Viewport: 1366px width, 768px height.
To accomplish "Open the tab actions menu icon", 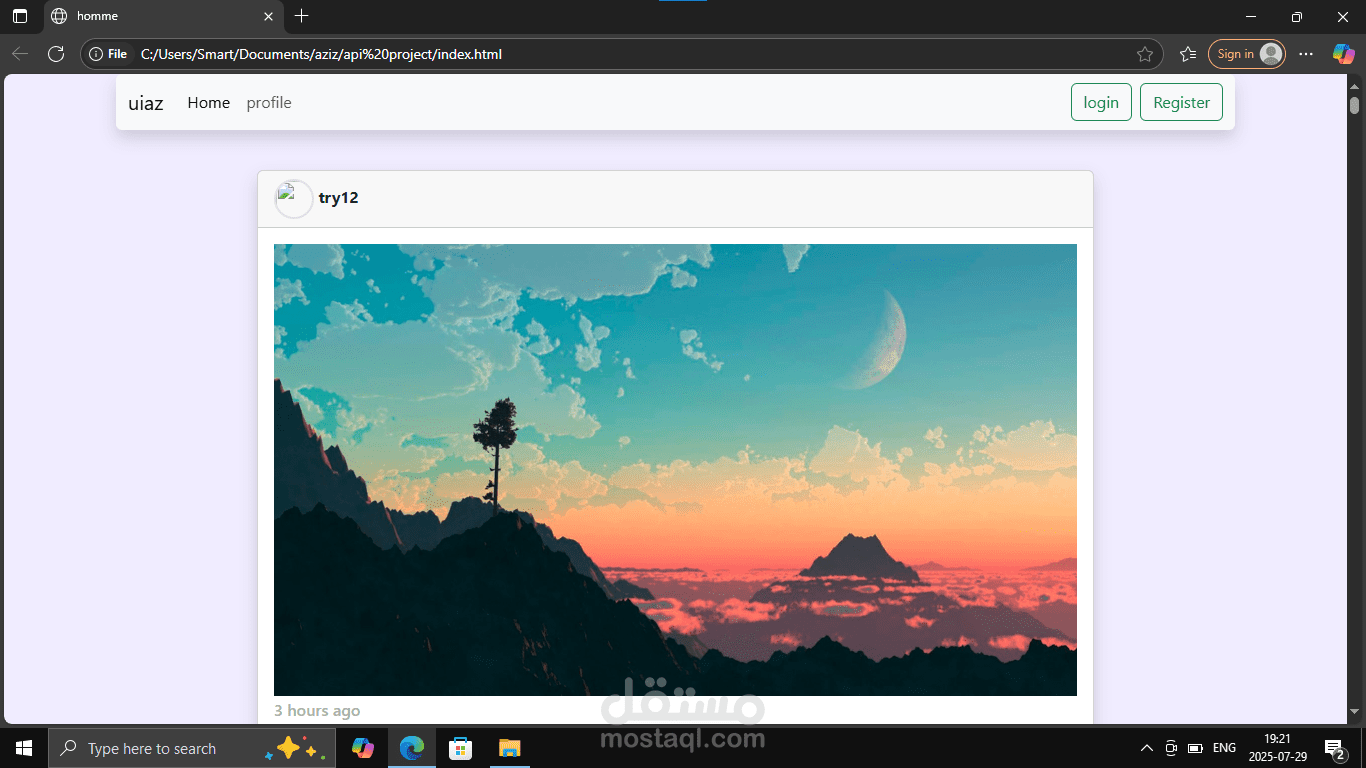I will click(20, 16).
